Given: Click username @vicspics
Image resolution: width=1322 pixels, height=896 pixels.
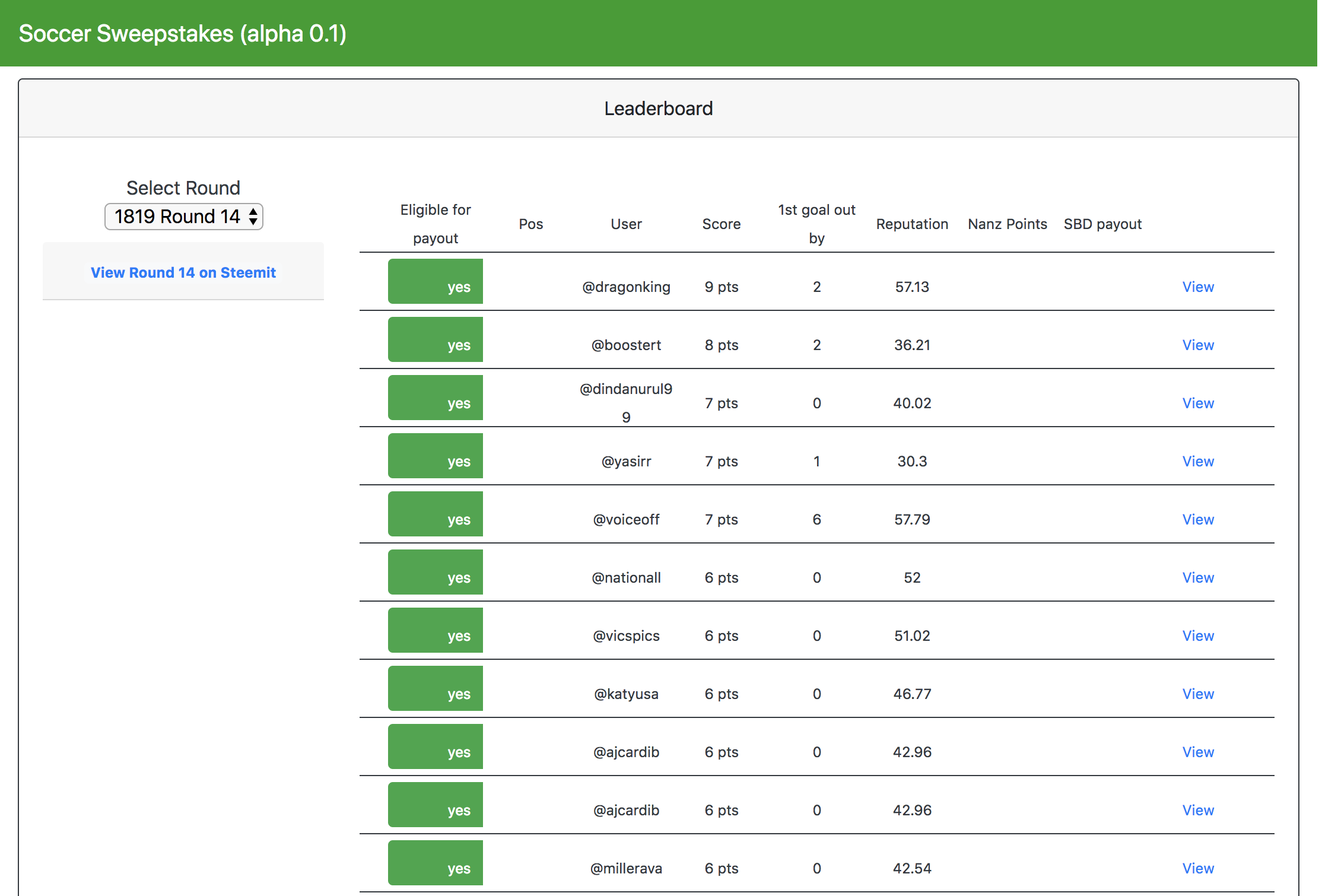Looking at the screenshot, I should (x=626, y=636).
